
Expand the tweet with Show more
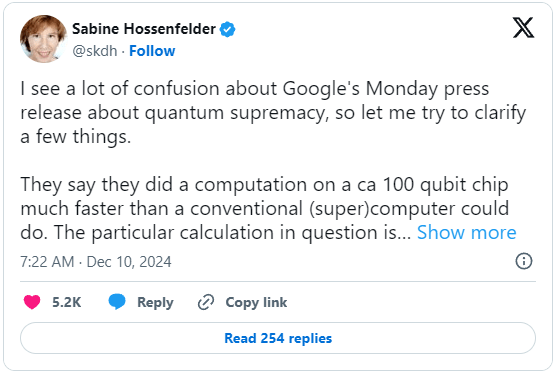point(467,233)
